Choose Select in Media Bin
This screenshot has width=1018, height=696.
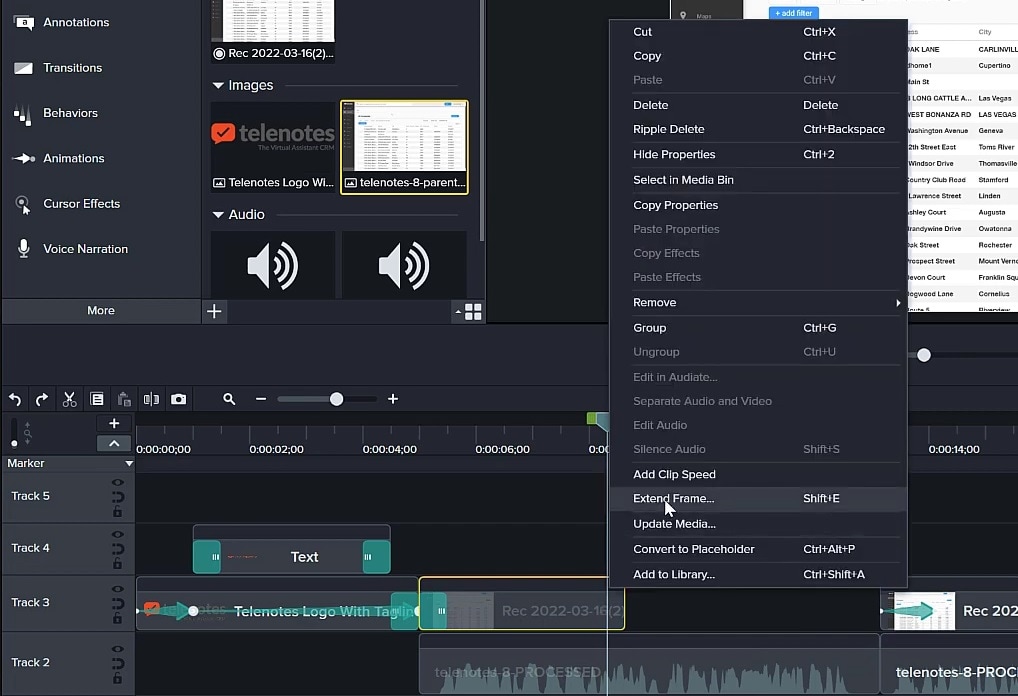(757, 180)
